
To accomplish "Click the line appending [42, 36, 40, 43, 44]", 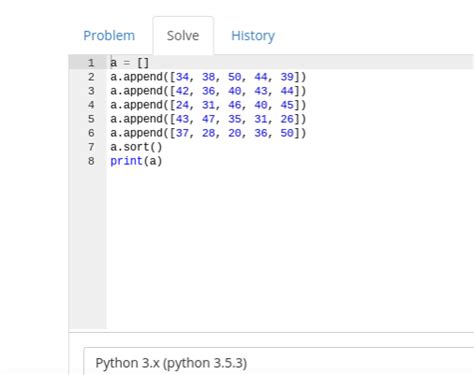I will coord(208,91).
